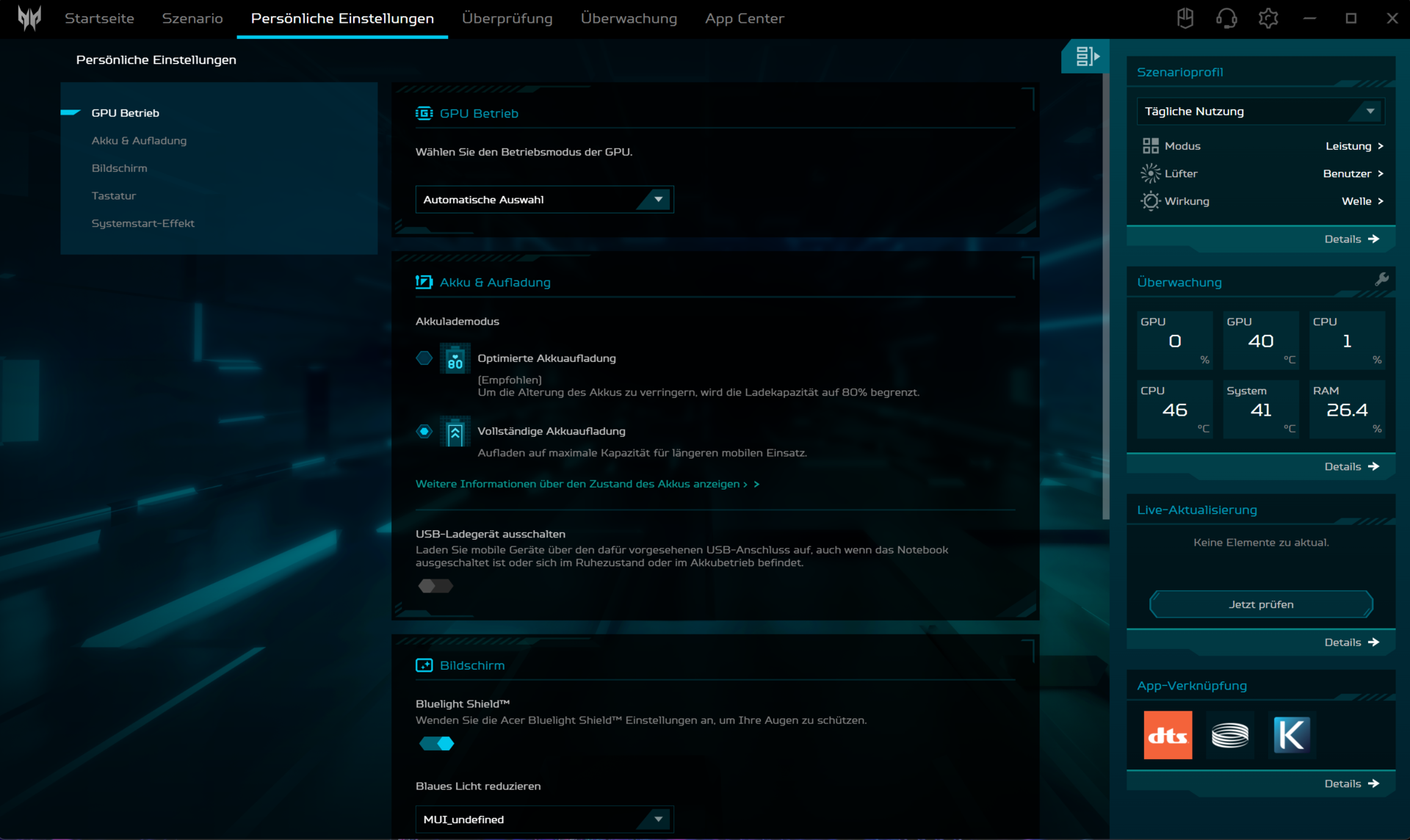This screenshot has height=840, width=1410.
Task: Disable the Bluelight Shield toggle
Action: (437, 744)
